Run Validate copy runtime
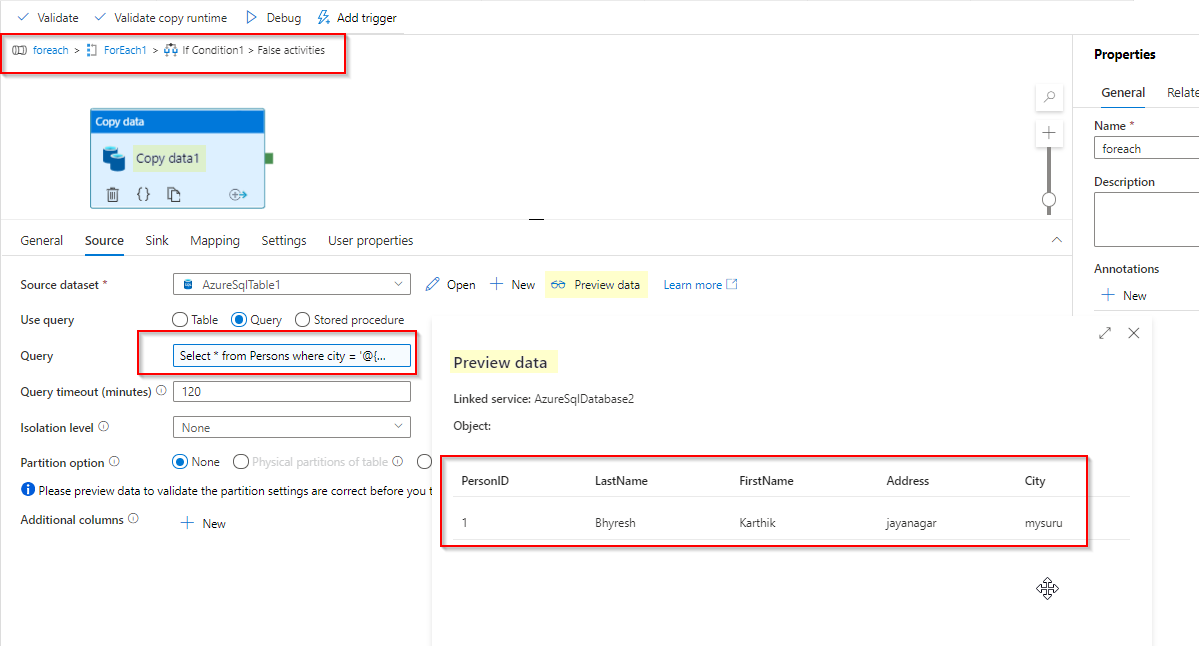This screenshot has height=646, width=1199. pos(160,18)
